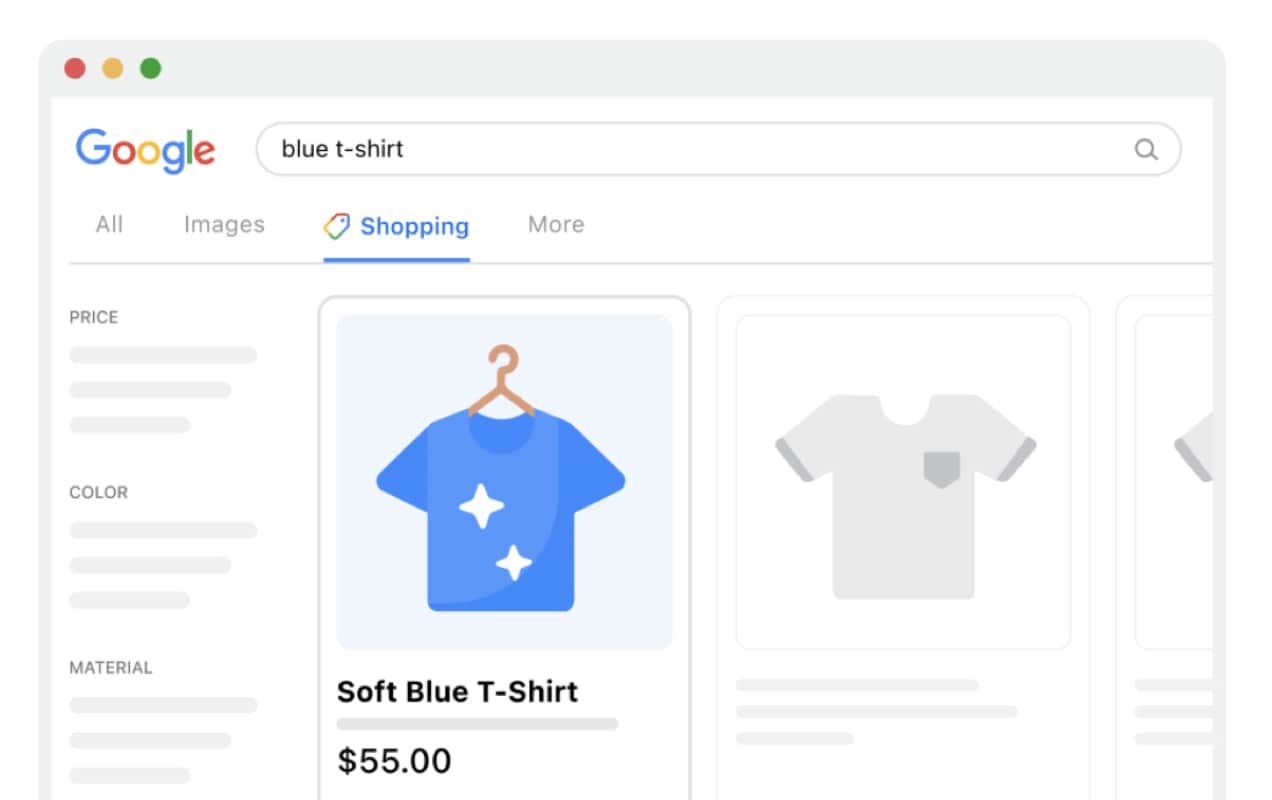
Task: Click the Shopping tag icon
Action: click(337, 226)
